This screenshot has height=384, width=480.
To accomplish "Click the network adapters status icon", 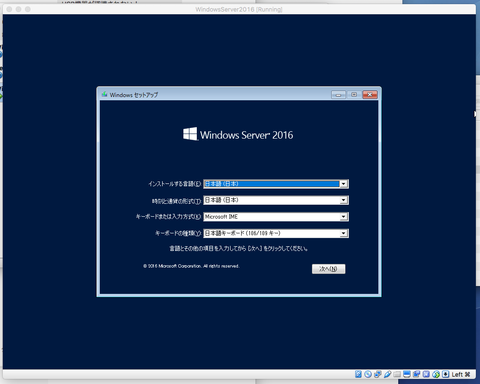I will pyautogui.click(x=378, y=374).
